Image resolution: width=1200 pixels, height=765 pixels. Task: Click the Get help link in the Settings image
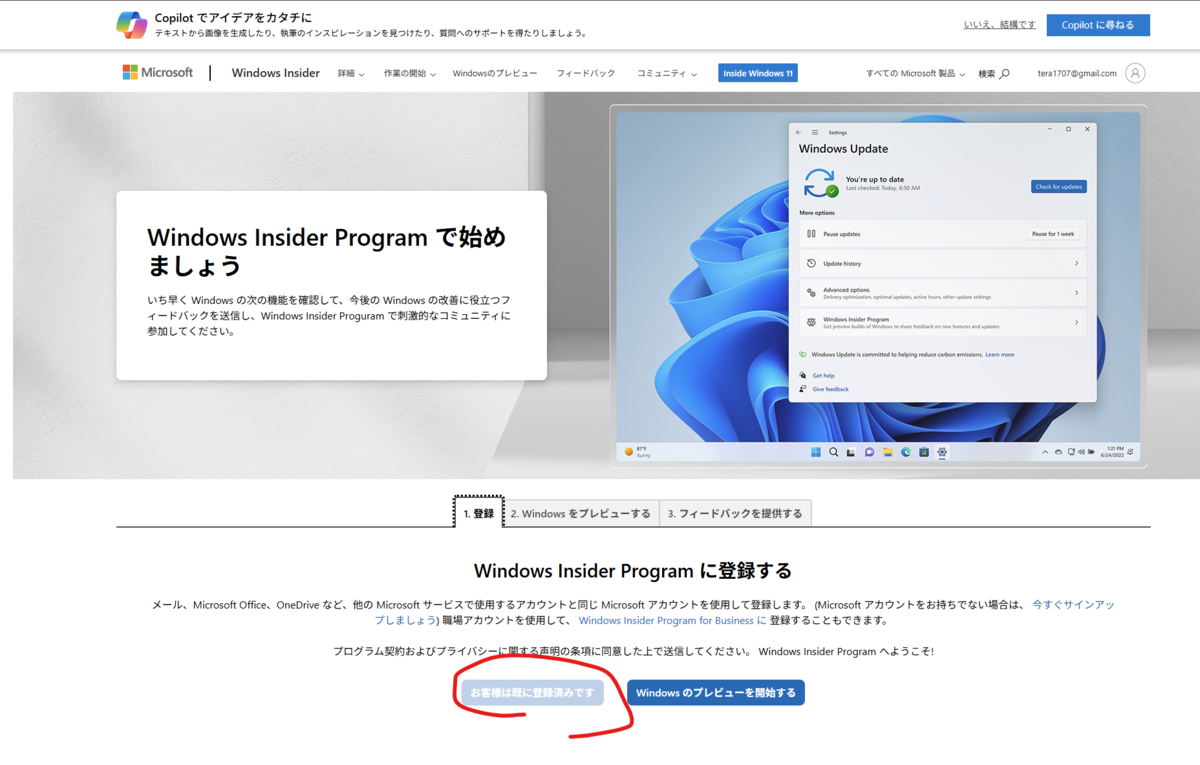pyautogui.click(x=824, y=376)
